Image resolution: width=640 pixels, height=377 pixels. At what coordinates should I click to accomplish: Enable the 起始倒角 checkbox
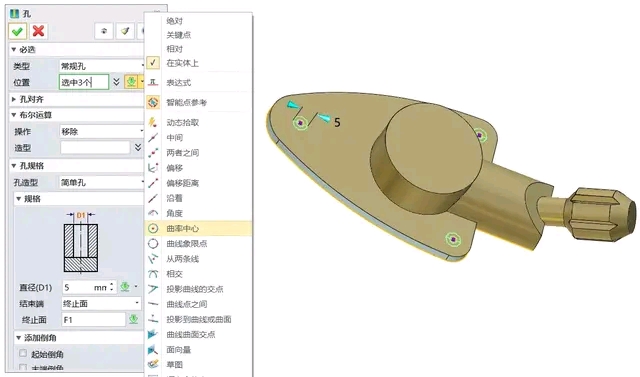(x=23, y=353)
